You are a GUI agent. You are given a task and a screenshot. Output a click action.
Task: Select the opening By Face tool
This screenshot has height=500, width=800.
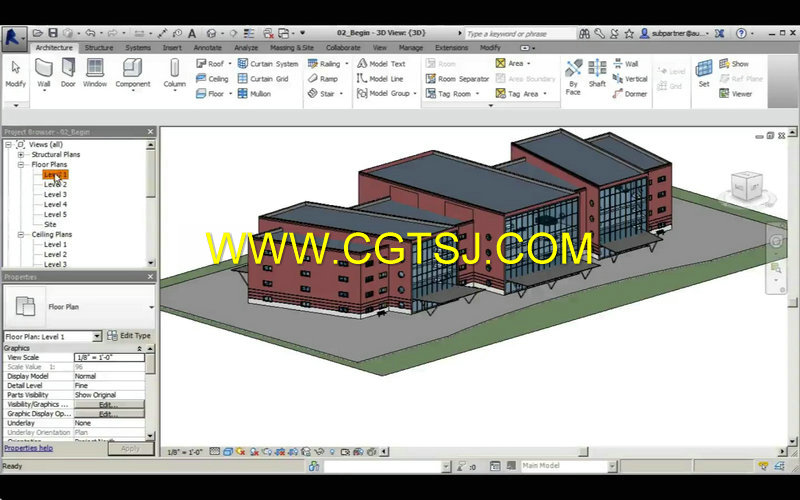(x=573, y=78)
